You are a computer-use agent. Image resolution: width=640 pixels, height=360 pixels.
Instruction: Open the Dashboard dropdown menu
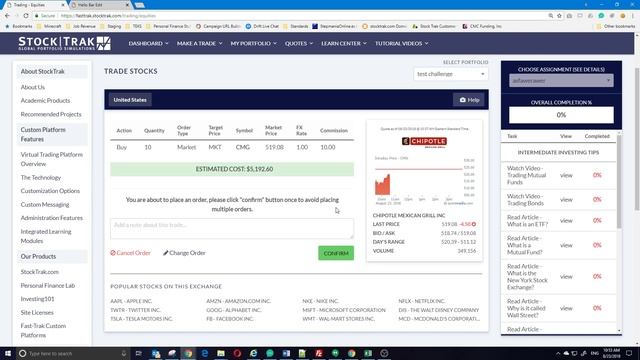point(149,43)
